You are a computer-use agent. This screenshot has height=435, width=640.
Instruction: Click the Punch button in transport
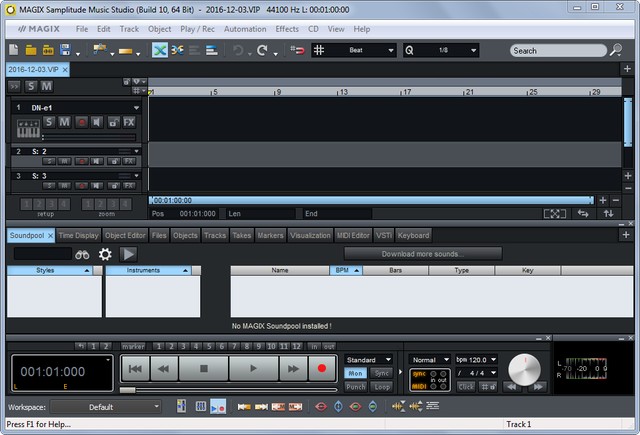click(x=355, y=386)
